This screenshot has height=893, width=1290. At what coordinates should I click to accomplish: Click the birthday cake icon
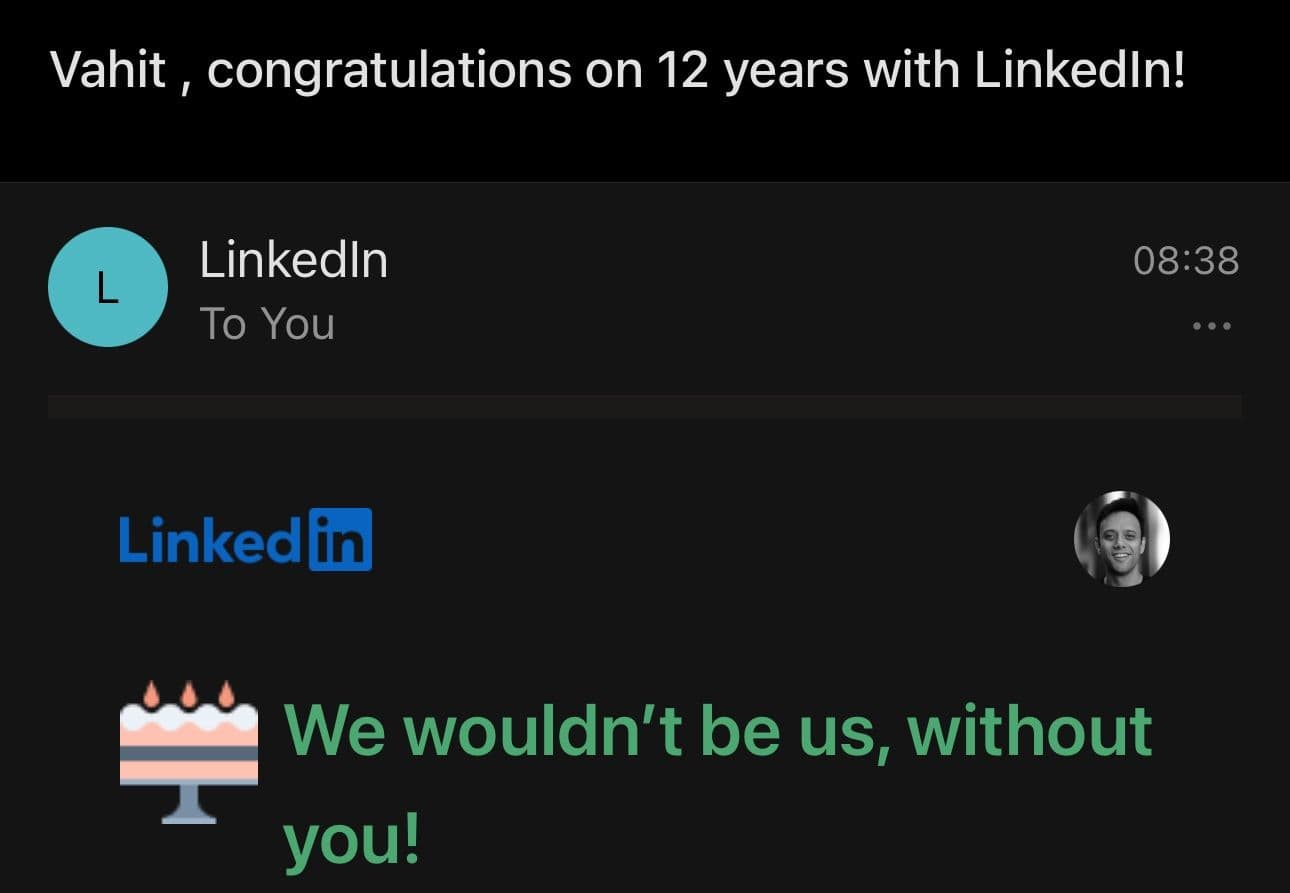point(188,750)
